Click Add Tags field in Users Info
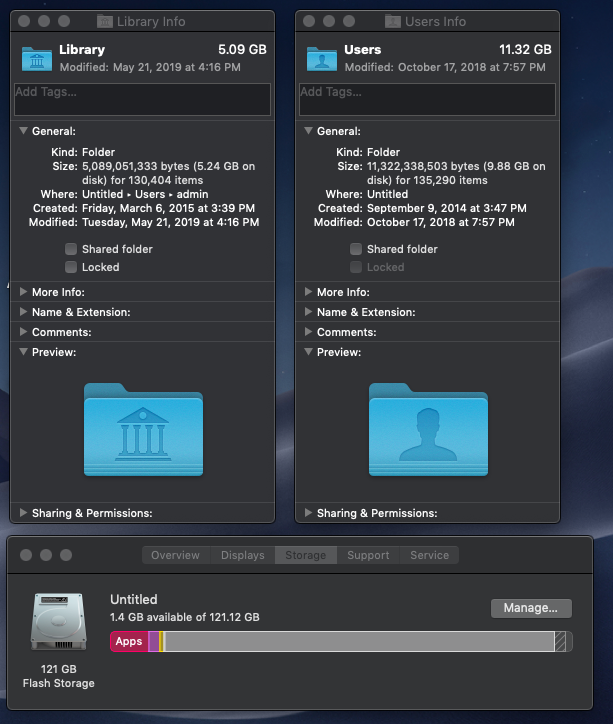This screenshot has width=613, height=724. click(x=427, y=99)
